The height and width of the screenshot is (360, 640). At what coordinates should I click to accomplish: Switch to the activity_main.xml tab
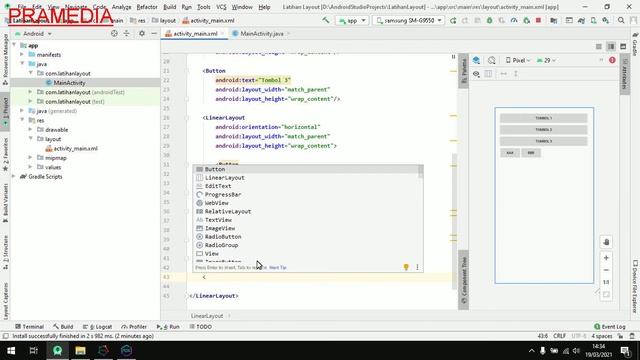tap(195, 33)
